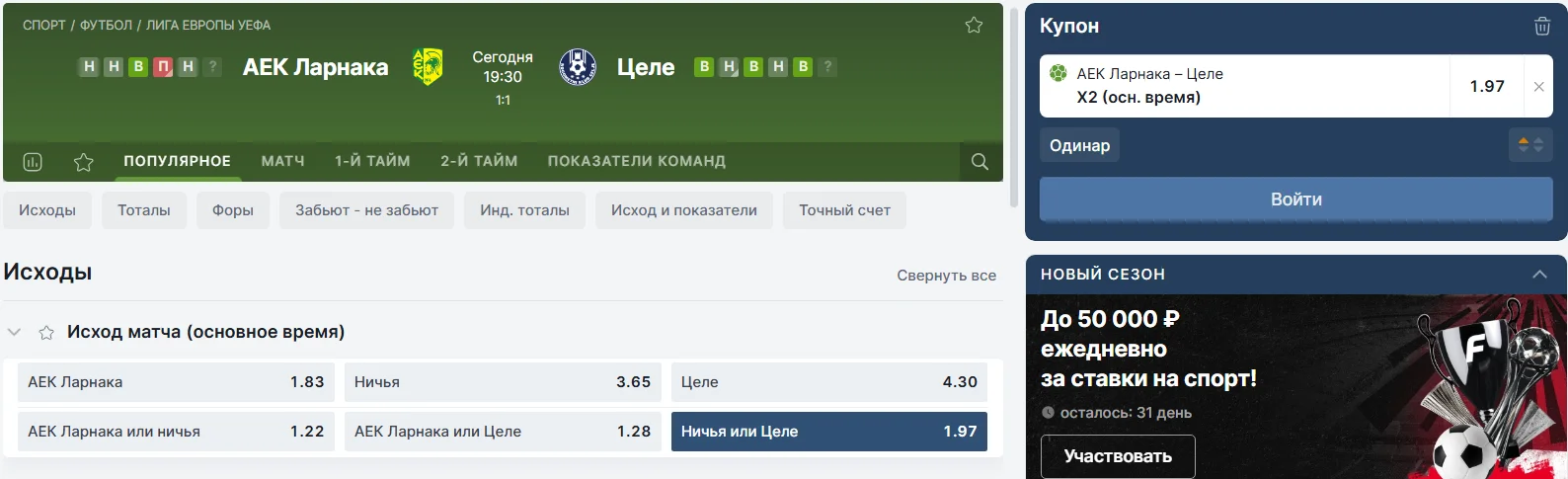
Task: Click АЕК Ларнака team logo
Action: [428, 67]
